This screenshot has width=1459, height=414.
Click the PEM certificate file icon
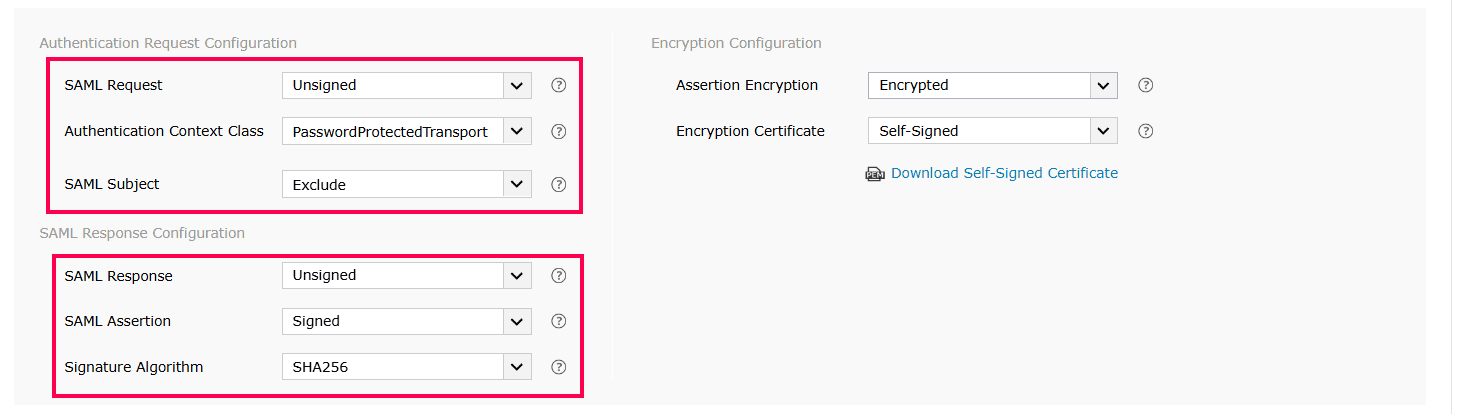point(875,174)
